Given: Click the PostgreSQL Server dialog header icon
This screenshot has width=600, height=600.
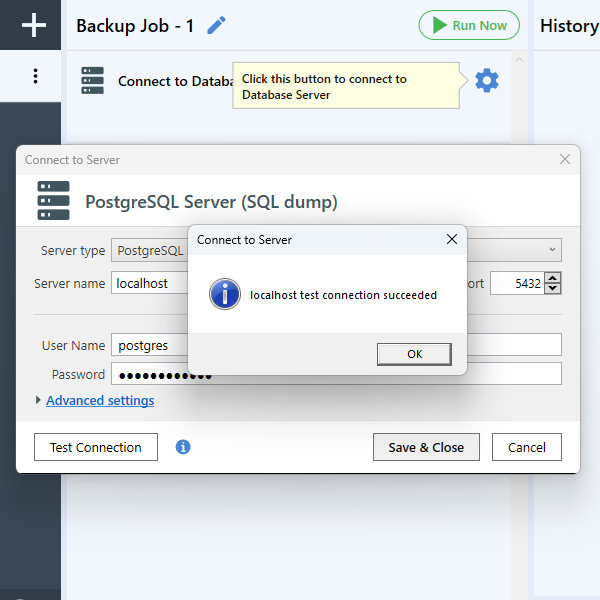Looking at the screenshot, I should [x=54, y=200].
